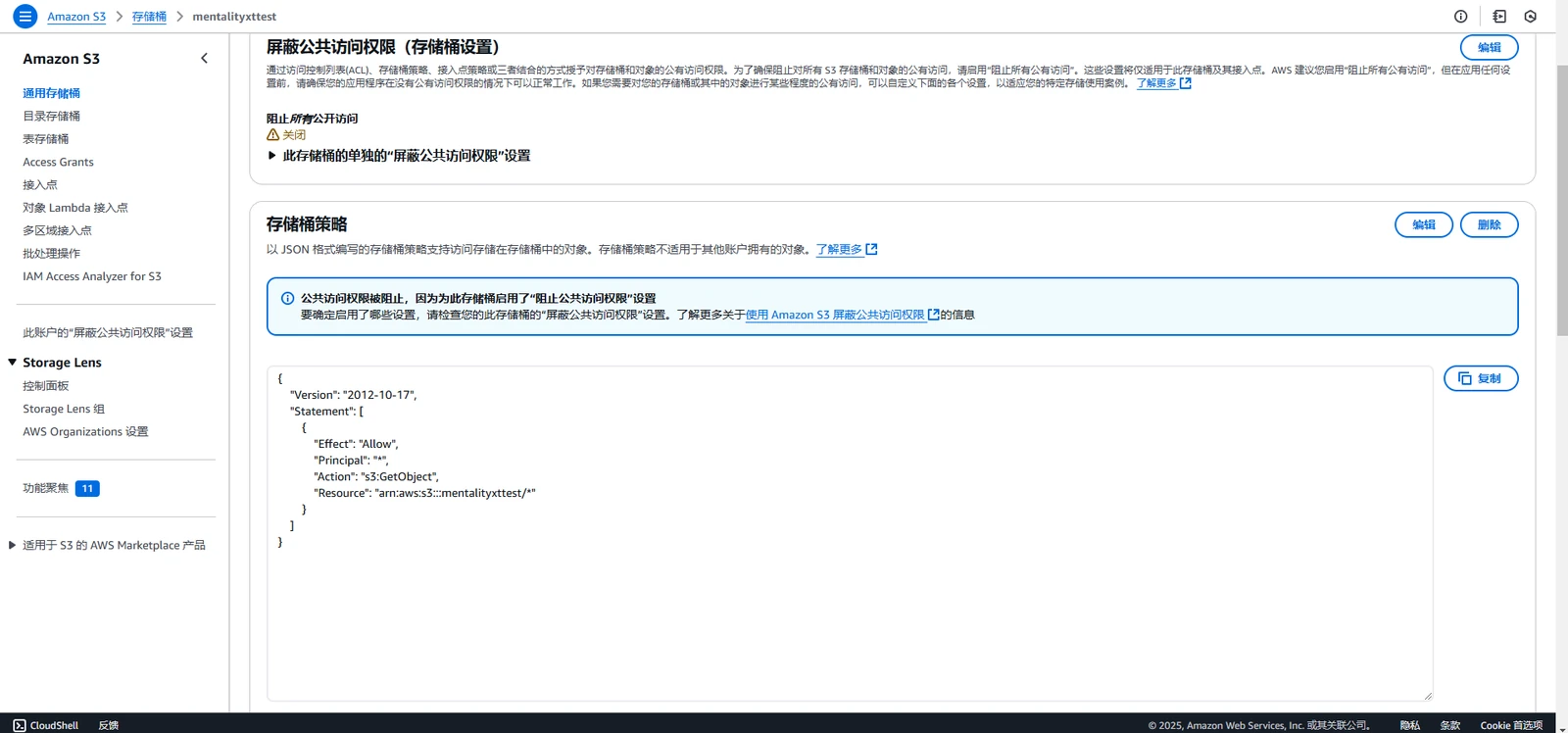Click 删除 for 存储桶策略
The height and width of the screenshot is (733, 1568).
click(1489, 225)
